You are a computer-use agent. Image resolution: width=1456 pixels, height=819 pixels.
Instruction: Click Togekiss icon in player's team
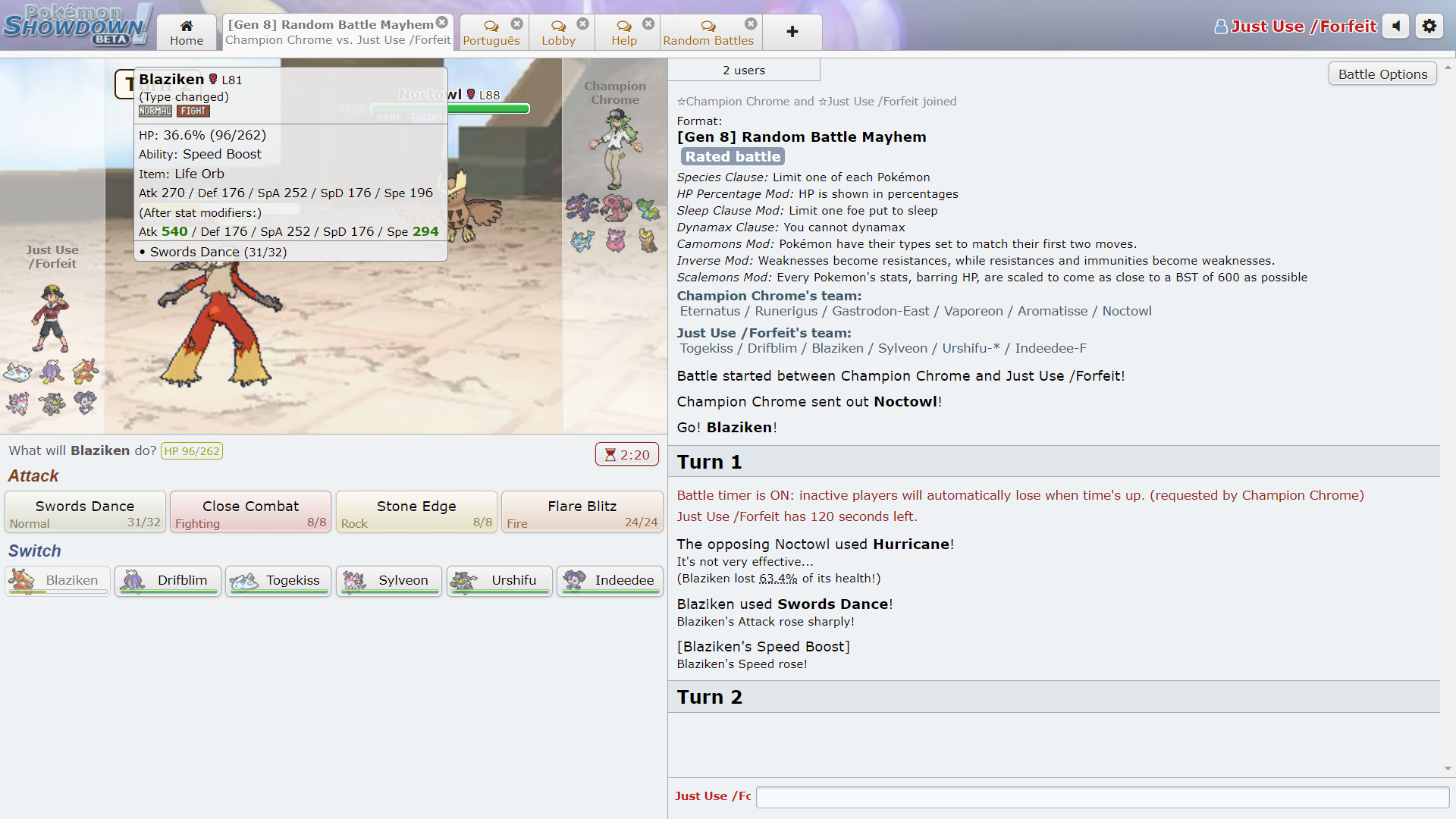[x=17, y=372]
